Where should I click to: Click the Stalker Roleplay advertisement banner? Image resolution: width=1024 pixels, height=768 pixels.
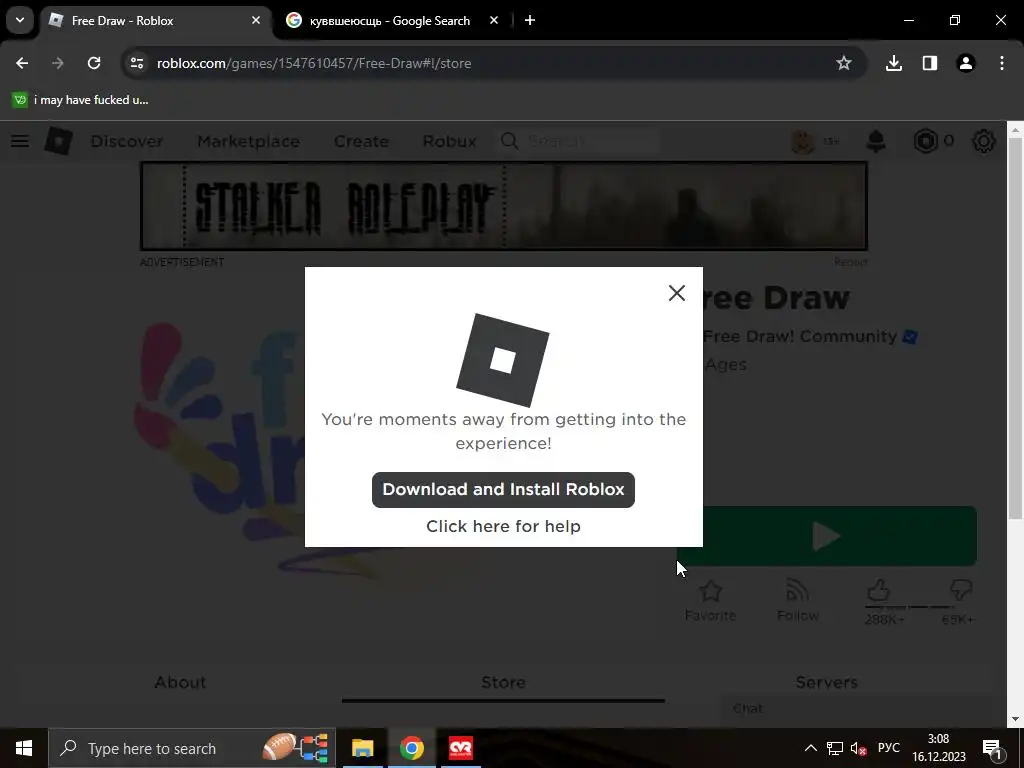504,206
